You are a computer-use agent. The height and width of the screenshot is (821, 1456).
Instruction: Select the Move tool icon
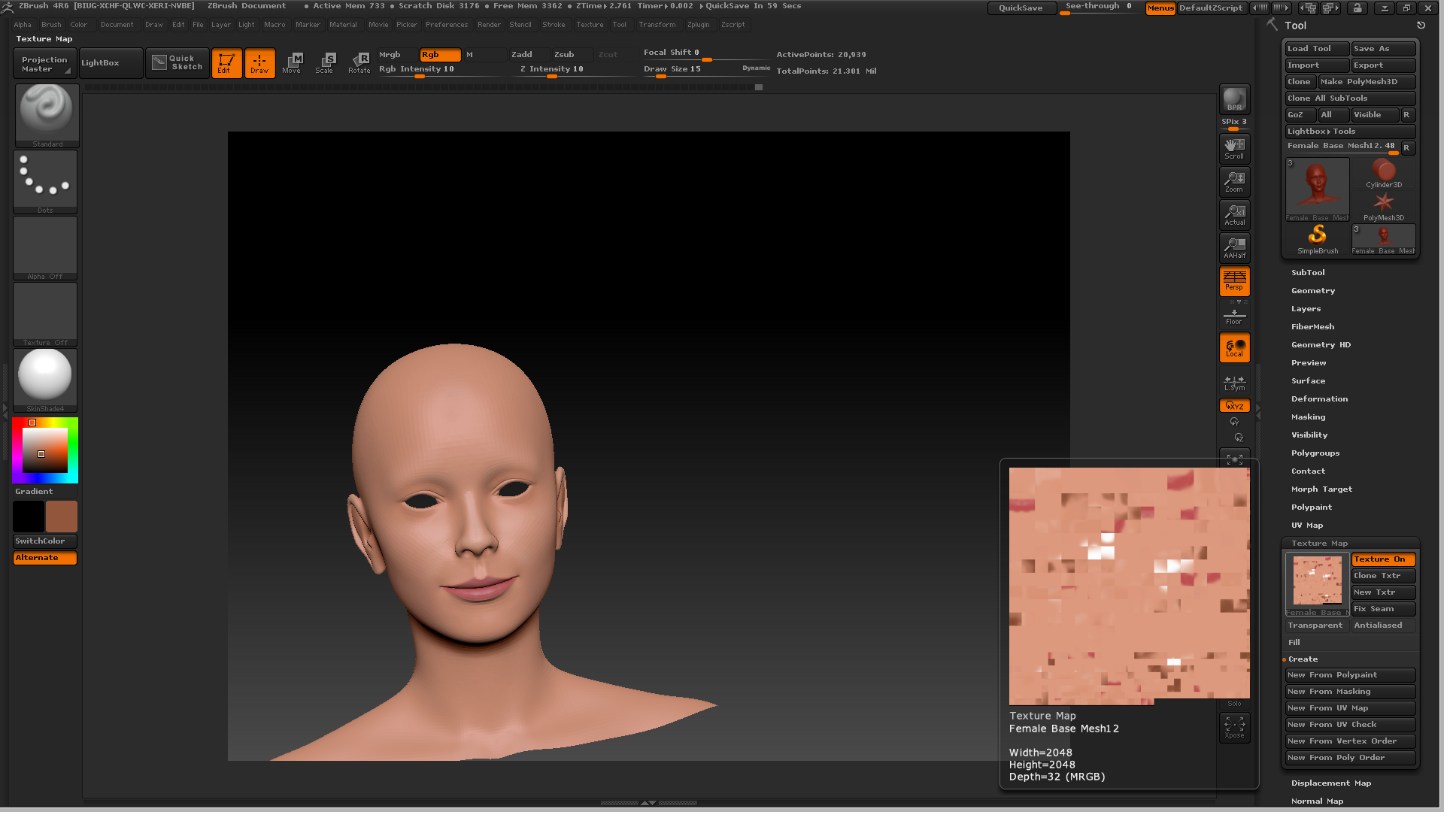[293, 62]
